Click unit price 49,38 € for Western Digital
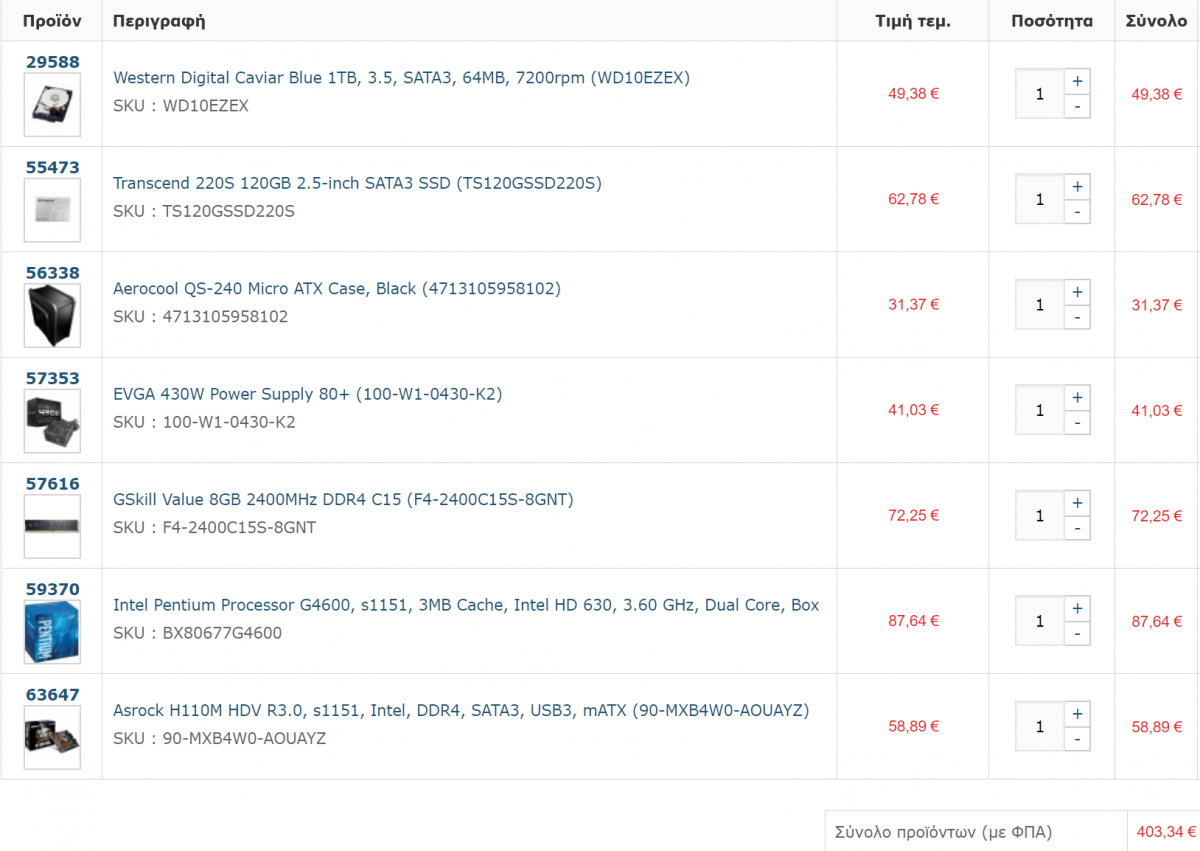 (913, 94)
